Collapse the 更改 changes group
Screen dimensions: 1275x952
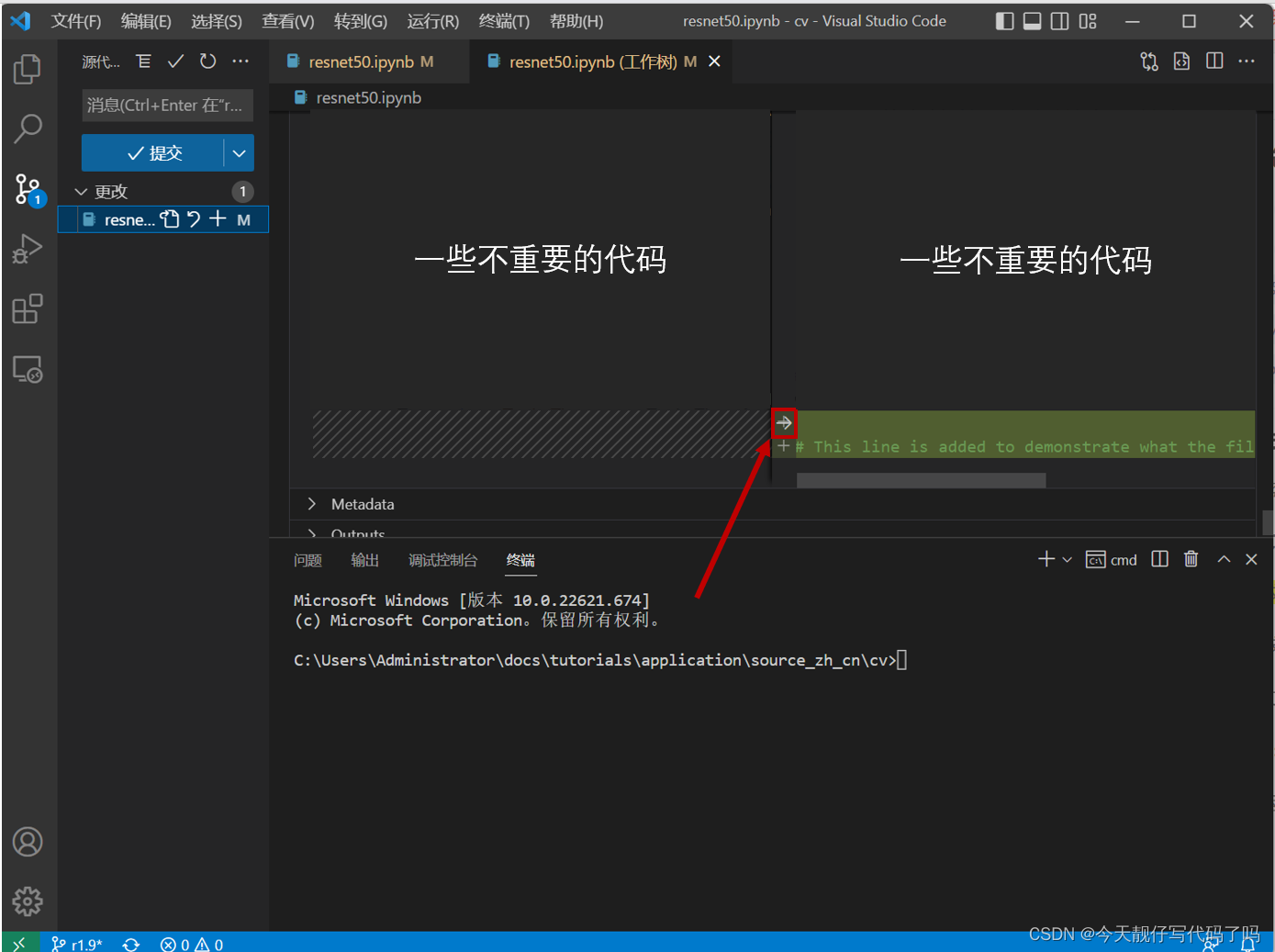81,192
